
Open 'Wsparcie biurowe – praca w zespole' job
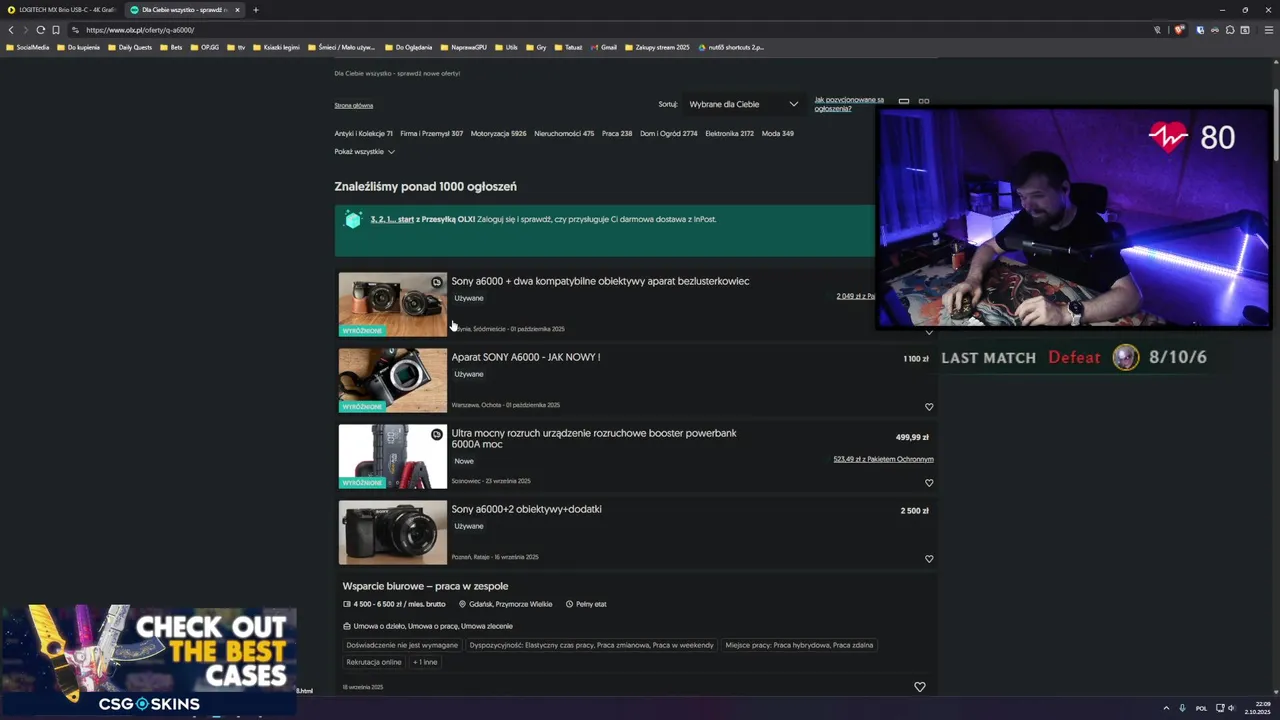click(425, 586)
